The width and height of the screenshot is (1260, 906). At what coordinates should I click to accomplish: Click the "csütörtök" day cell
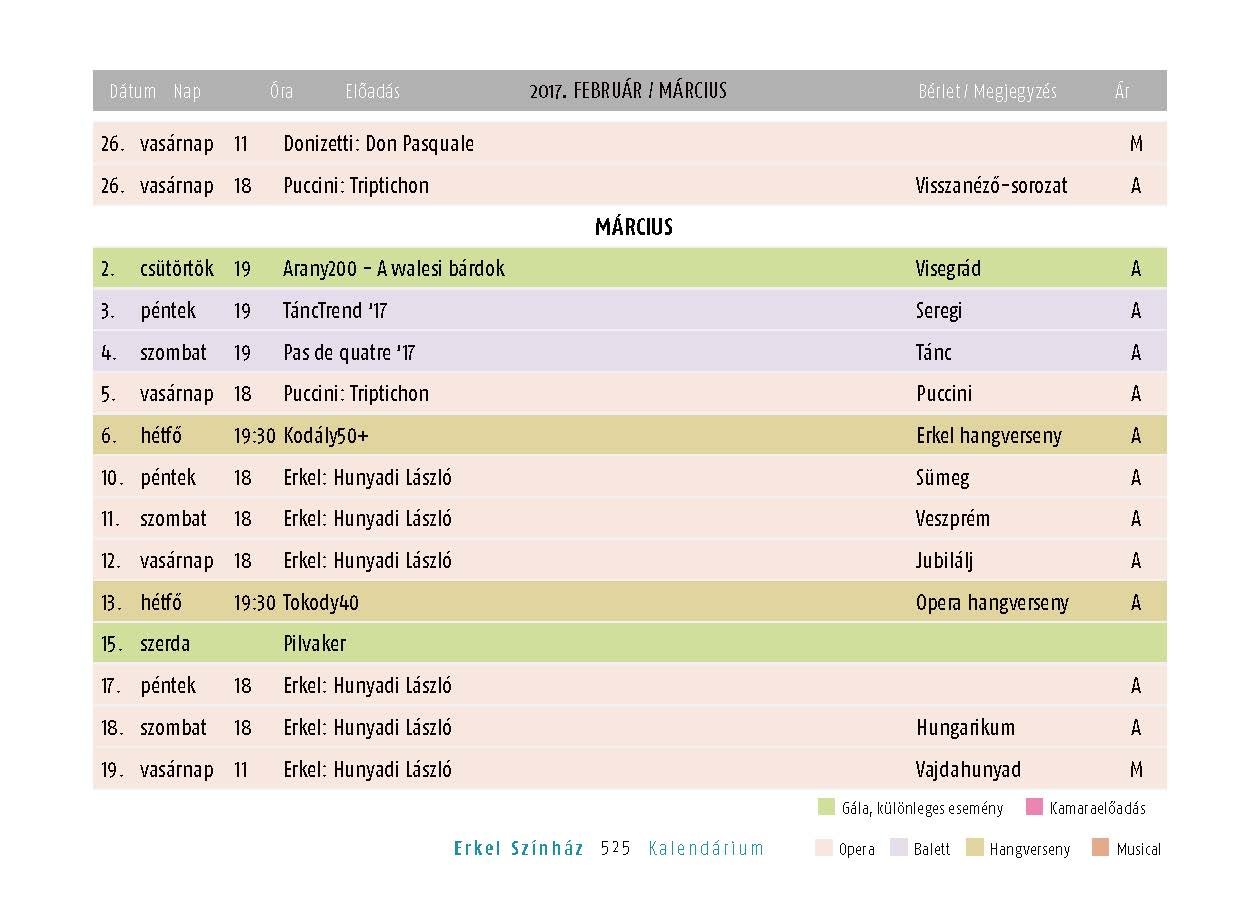click(x=177, y=269)
